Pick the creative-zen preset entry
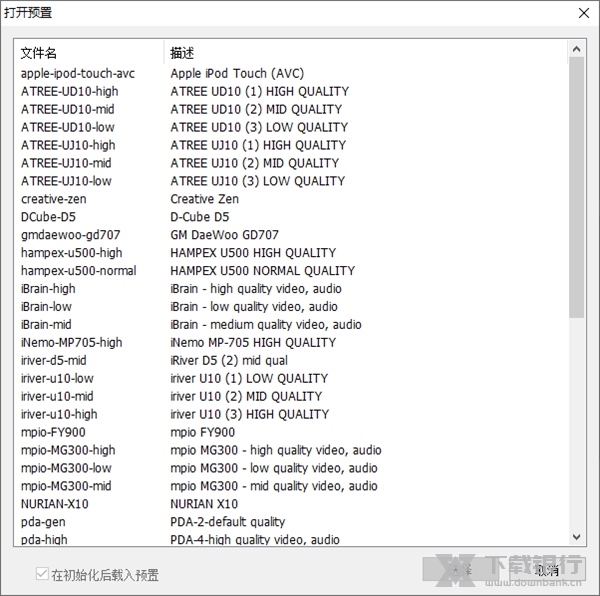 53,199
